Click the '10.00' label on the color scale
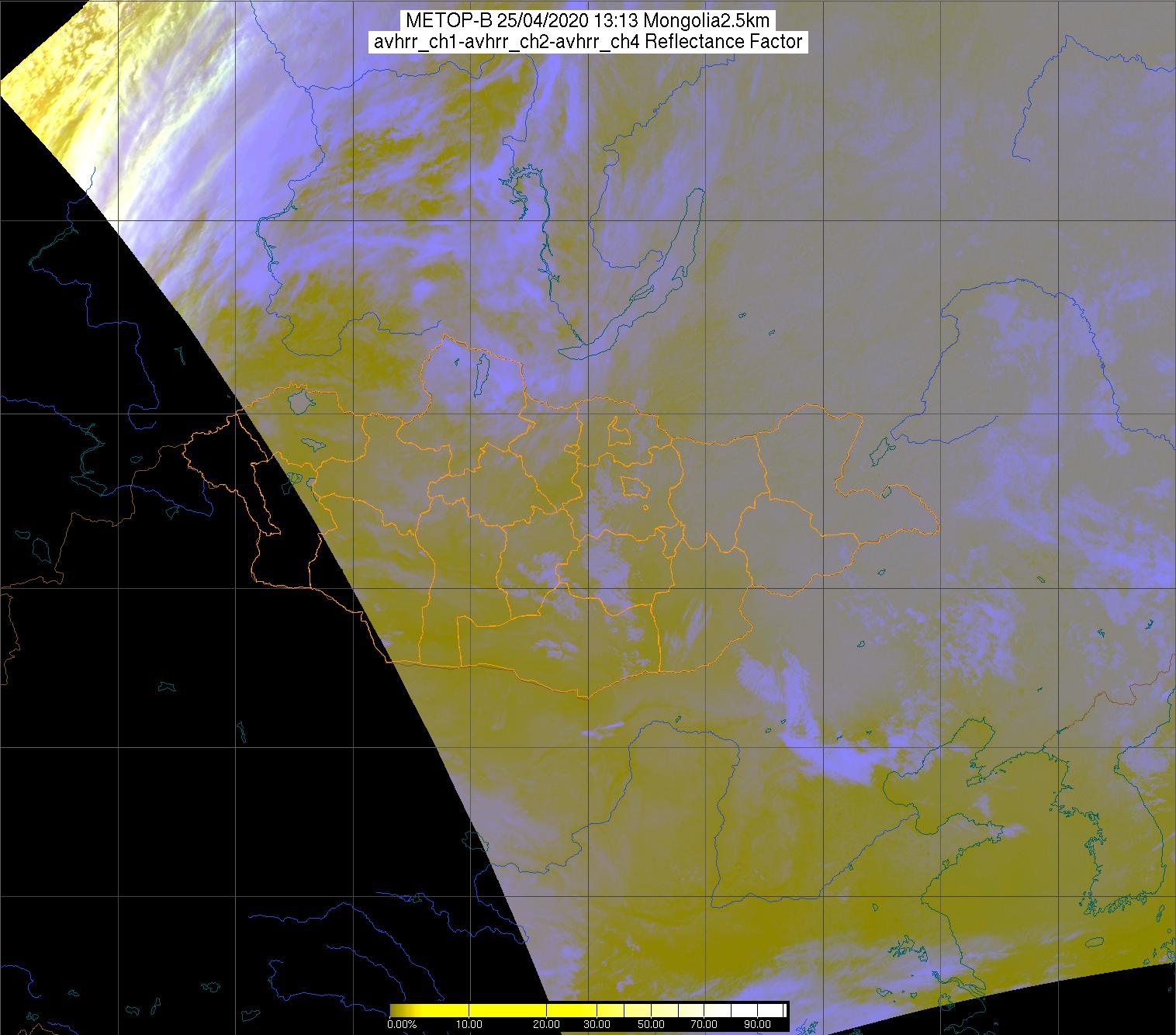 [x=469, y=1024]
